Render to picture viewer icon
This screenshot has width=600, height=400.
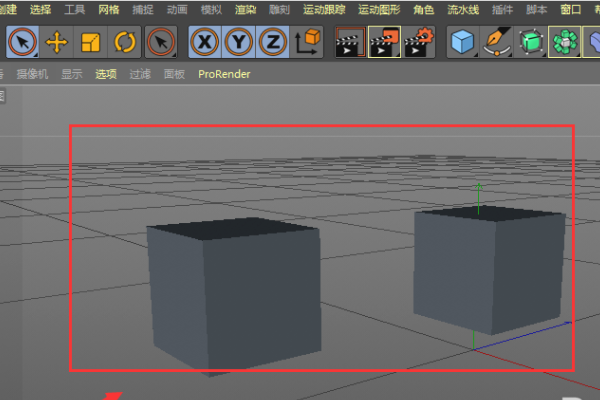click(x=384, y=42)
